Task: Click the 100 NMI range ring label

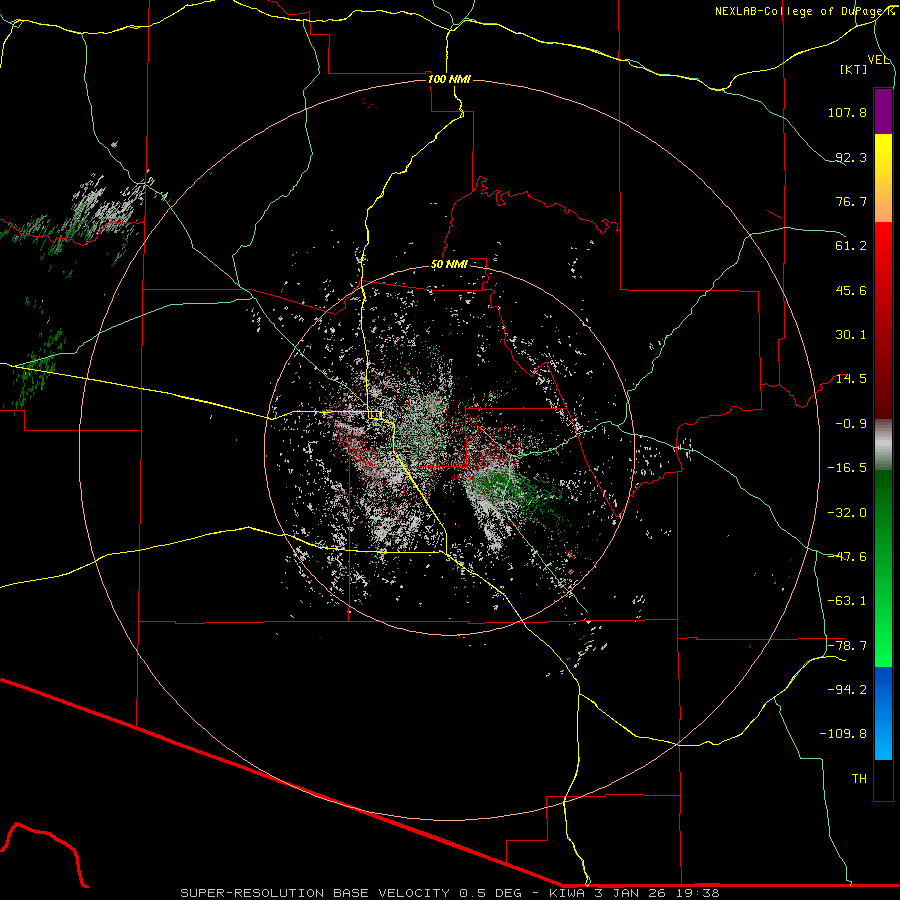Action: click(449, 79)
